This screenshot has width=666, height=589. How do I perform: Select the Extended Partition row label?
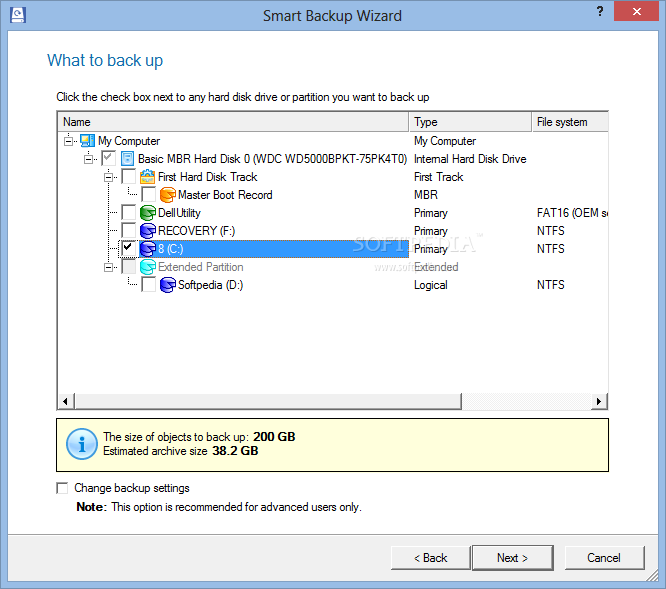(x=200, y=267)
